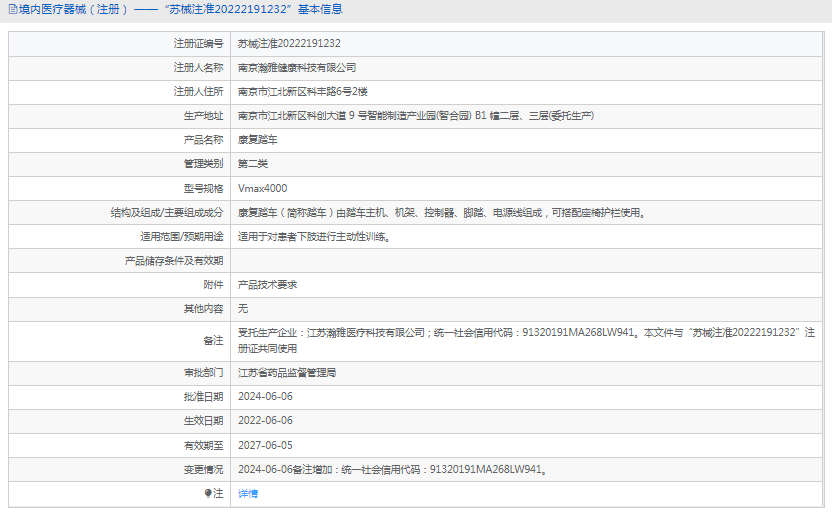This screenshot has width=832, height=514.
Task: Click the 产品储存条件及有效期 label
Action: tap(174, 261)
